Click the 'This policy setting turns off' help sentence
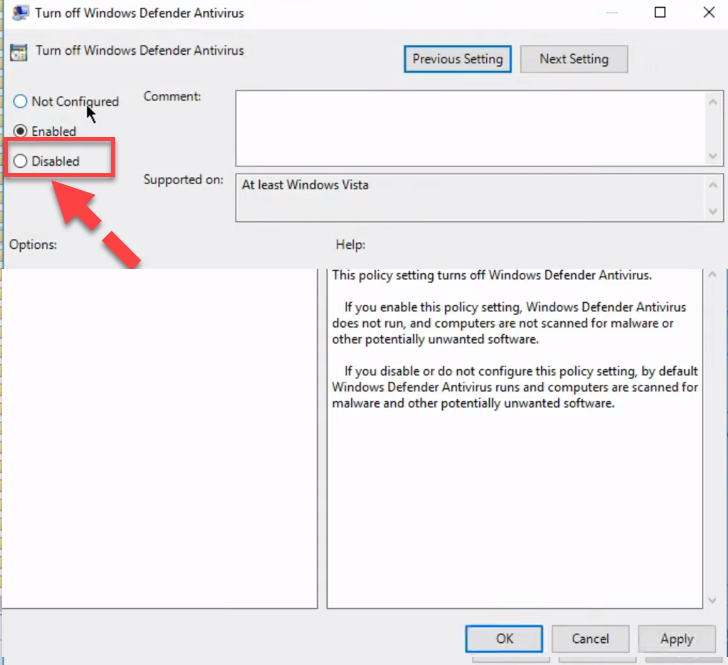 pyautogui.click(x=492, y=275)
